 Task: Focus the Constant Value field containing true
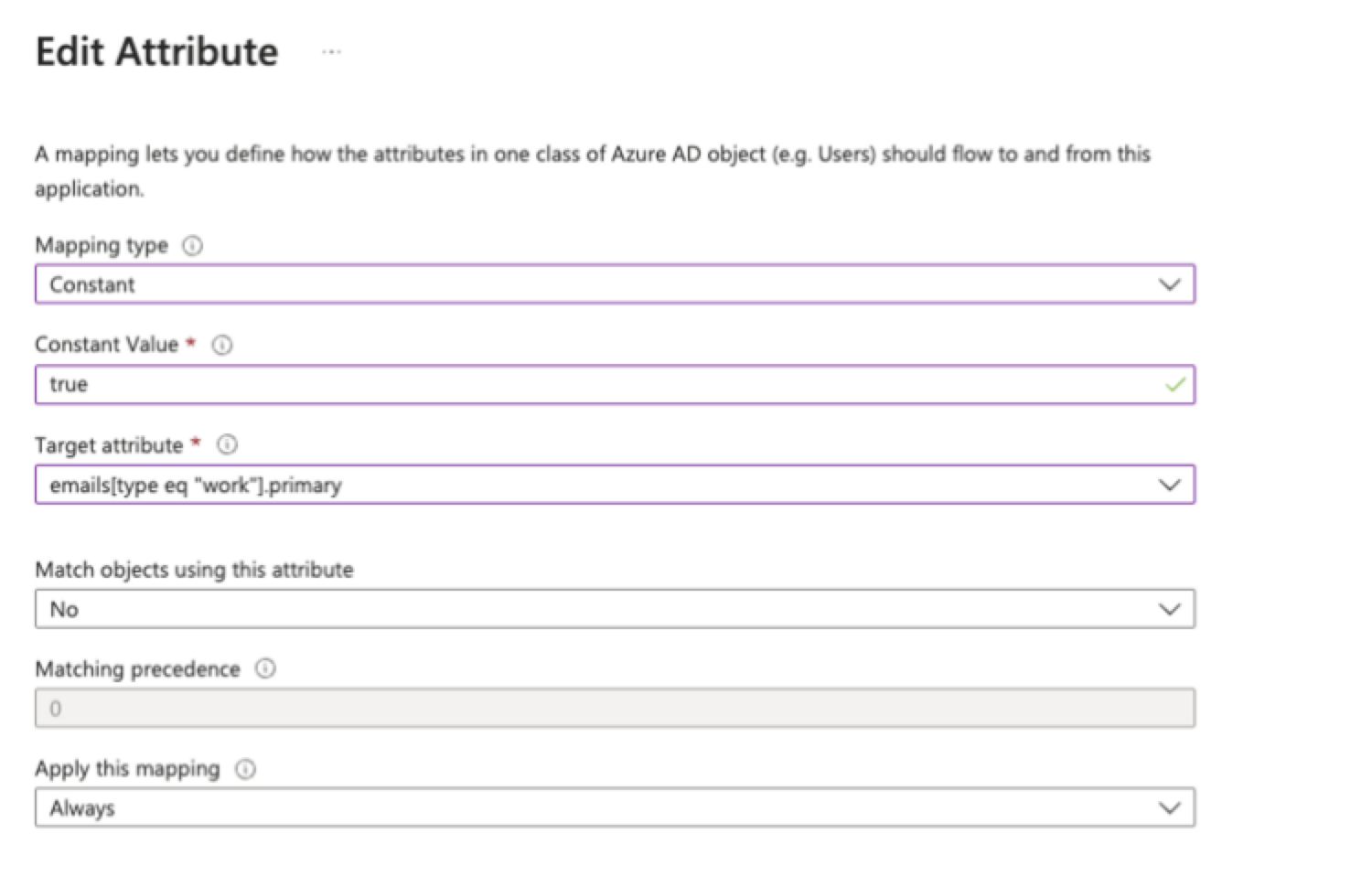coord(595,385)
